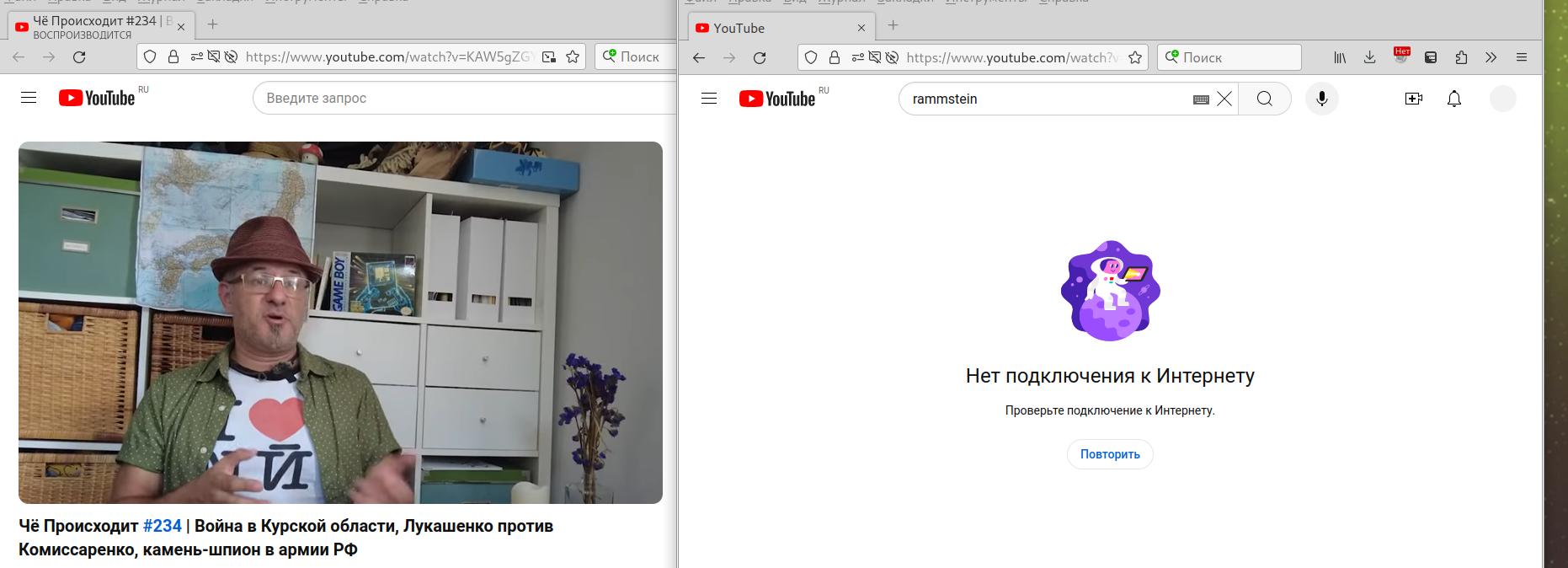Open the #234 hashtag link in title
The width and height of the screenshot is (1568, 568).
click(x=162, y=526)
